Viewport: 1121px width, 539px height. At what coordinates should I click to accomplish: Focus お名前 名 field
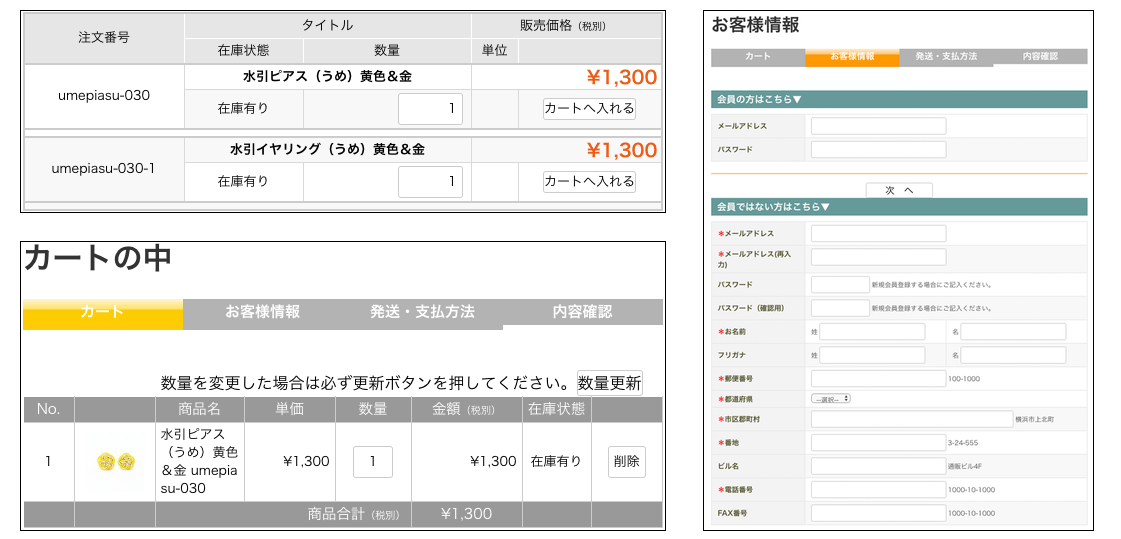pos(1013,332)
